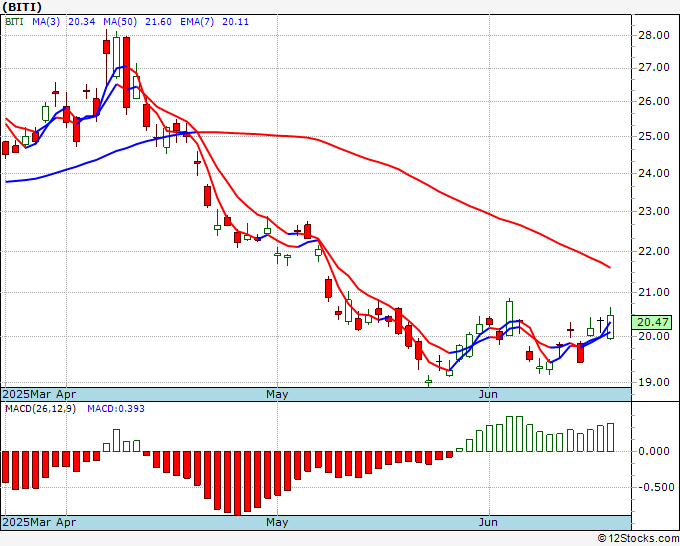Click the BITI ticker legend label

14,22
